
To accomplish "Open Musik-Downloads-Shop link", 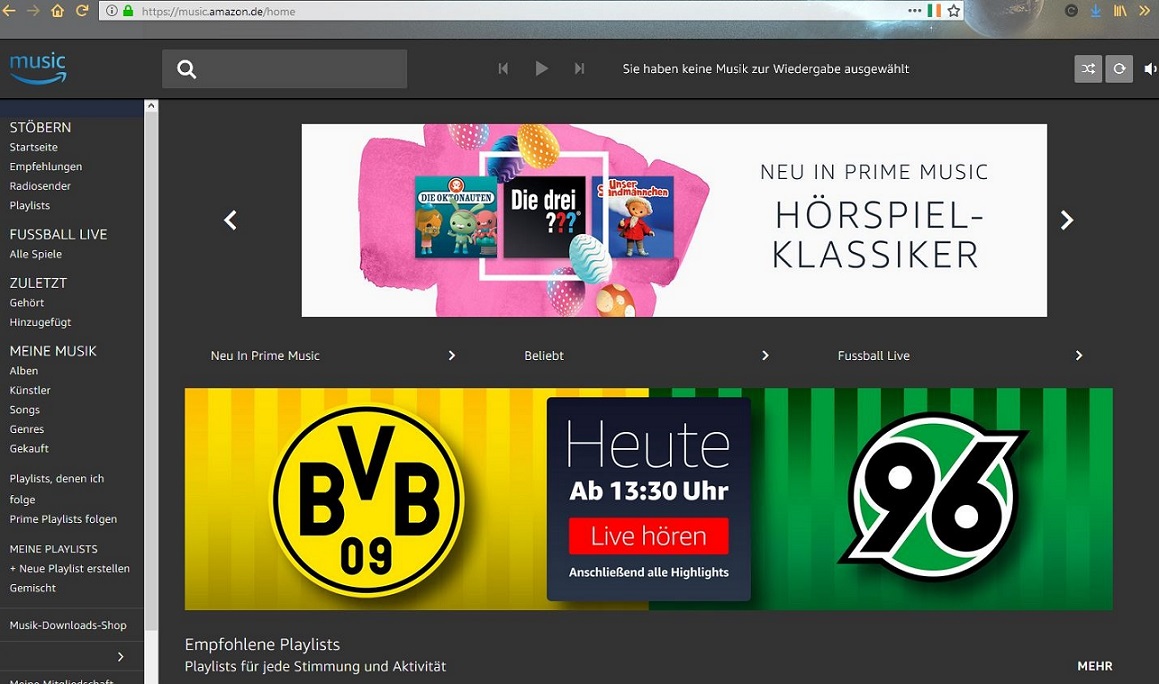I will click(x=68, y=625).
